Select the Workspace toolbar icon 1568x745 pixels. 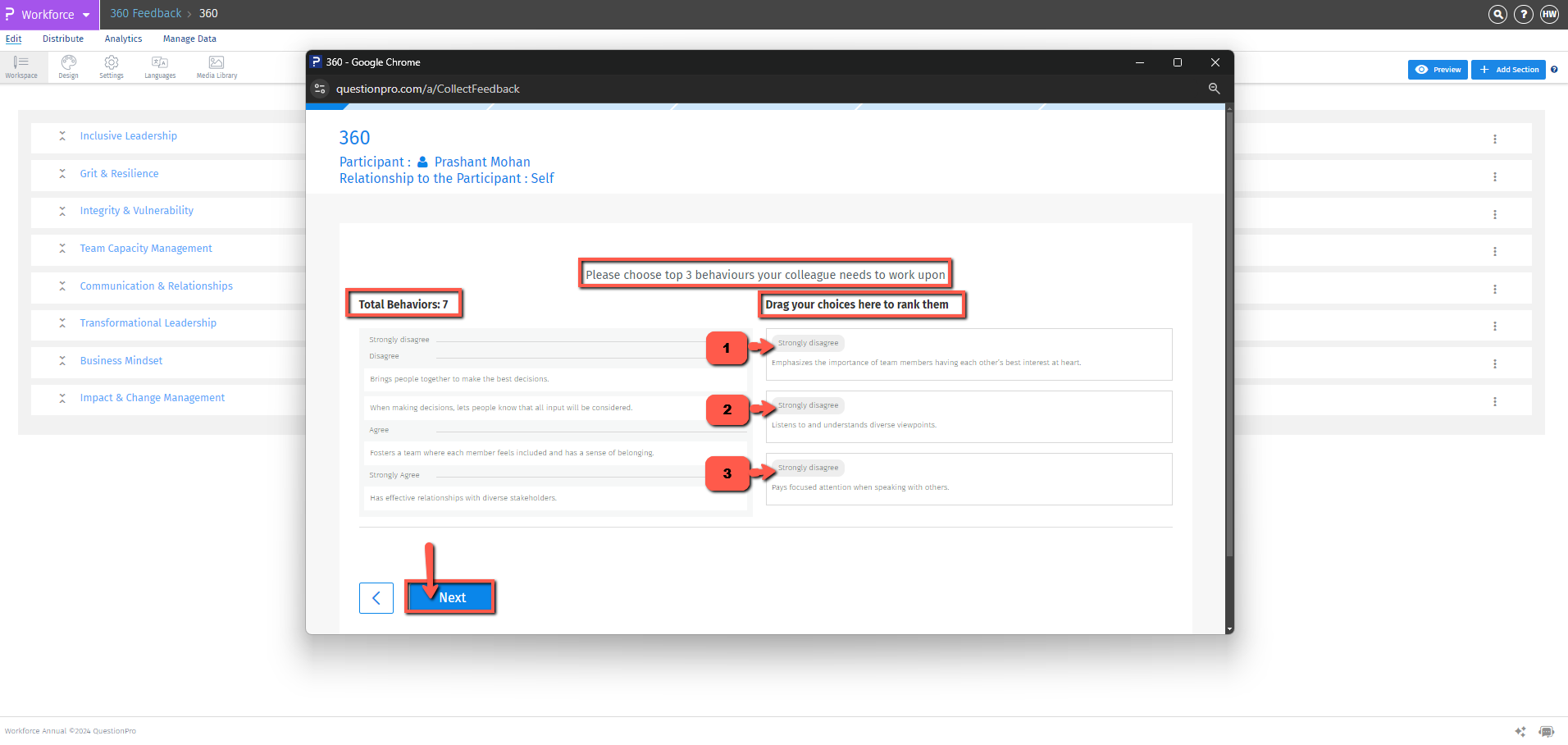pyautogui.click(x=21, y=67)
